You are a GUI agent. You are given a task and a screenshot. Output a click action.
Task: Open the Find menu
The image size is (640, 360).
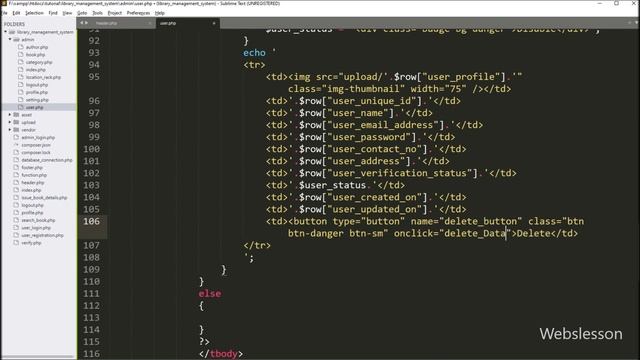click(x=53, y=13)
